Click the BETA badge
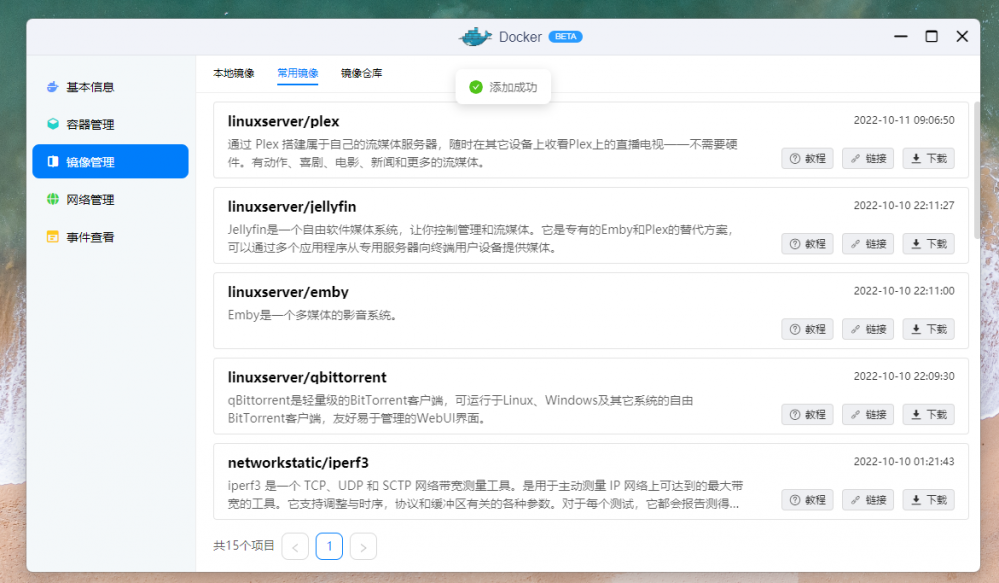Image resolution: width=999 pixels, height=583 pixels. [x=565, y=37]
